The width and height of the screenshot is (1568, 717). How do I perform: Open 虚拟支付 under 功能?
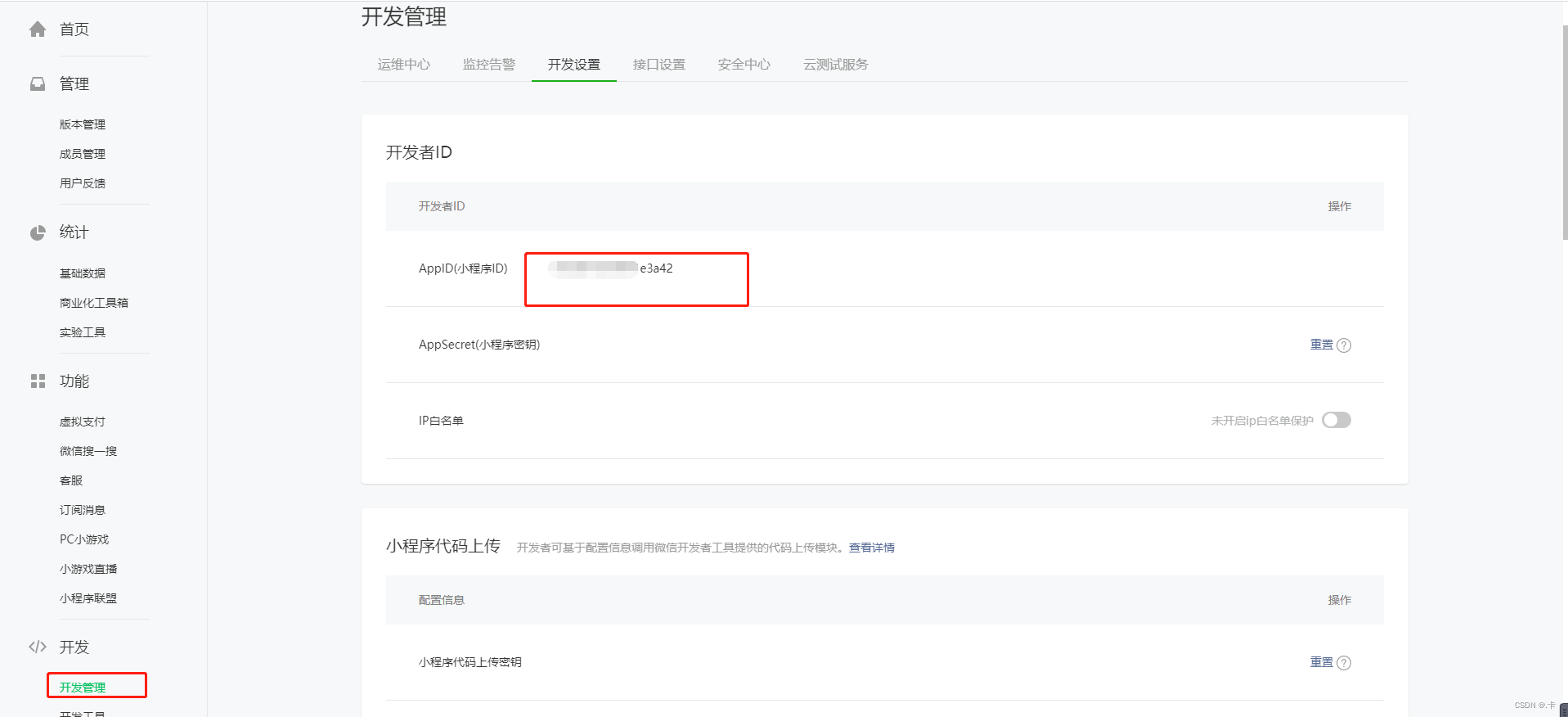[83, 422]
